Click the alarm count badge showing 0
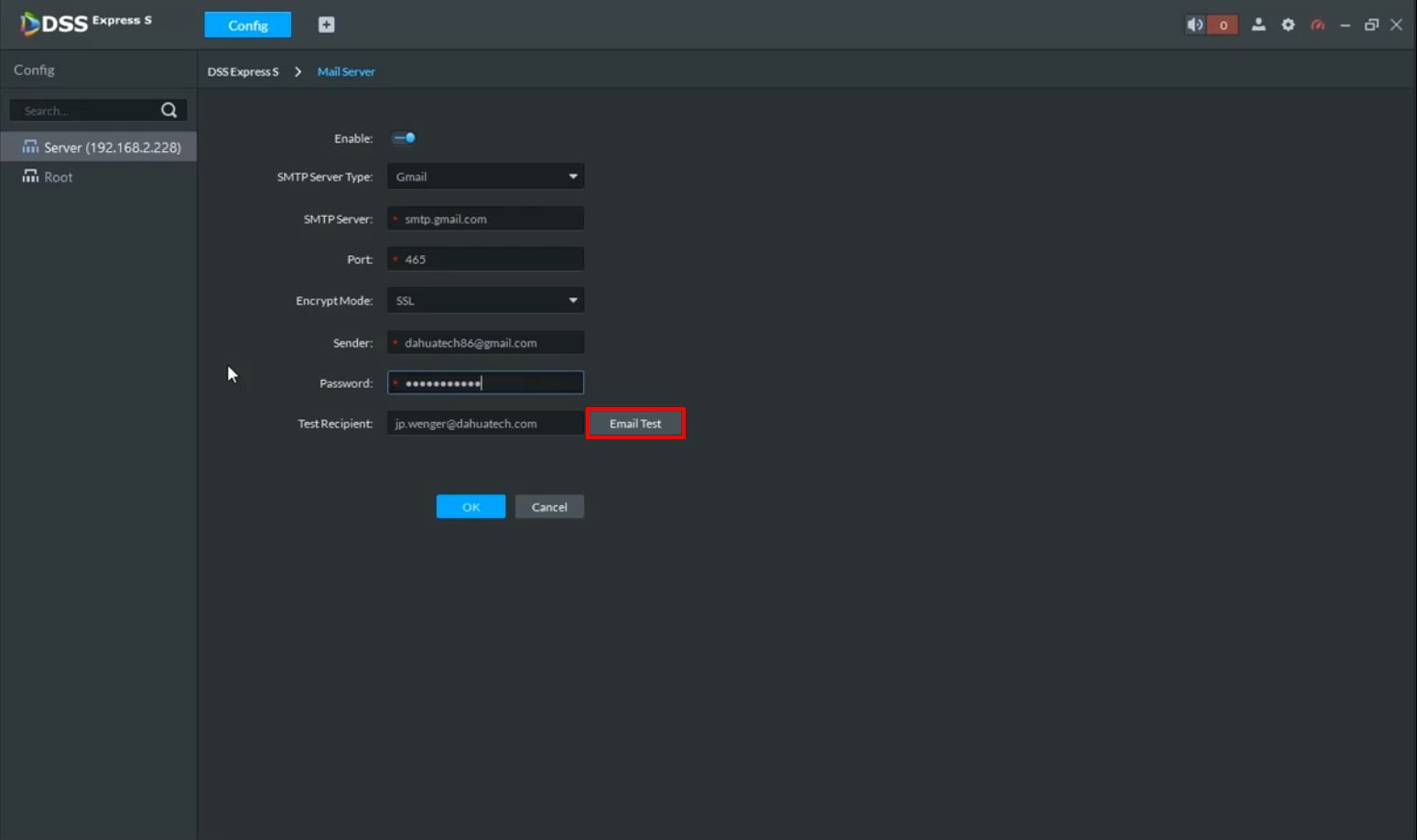 (1223, 25)
